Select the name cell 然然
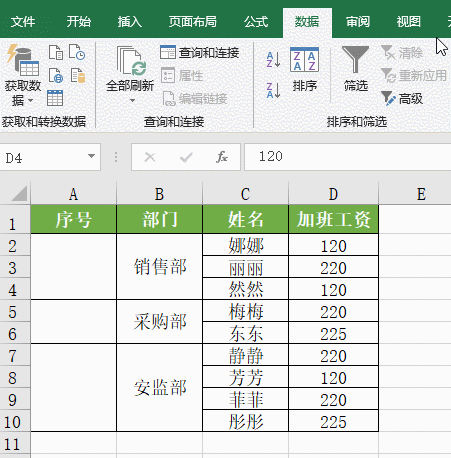The image size is (451, 458). click(246, 289)
